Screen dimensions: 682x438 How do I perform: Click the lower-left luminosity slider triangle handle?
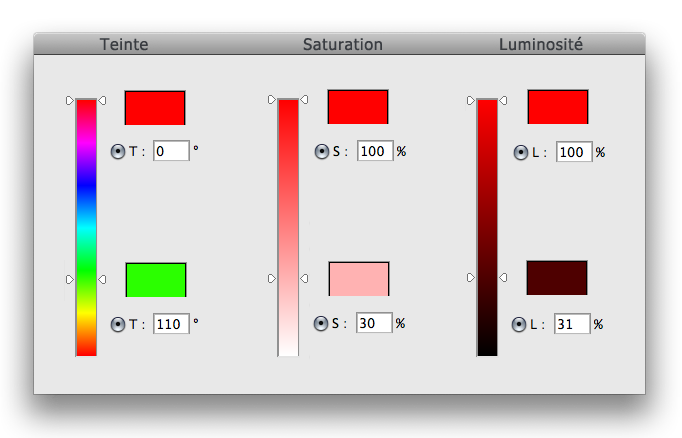click(x=471, y=279)
